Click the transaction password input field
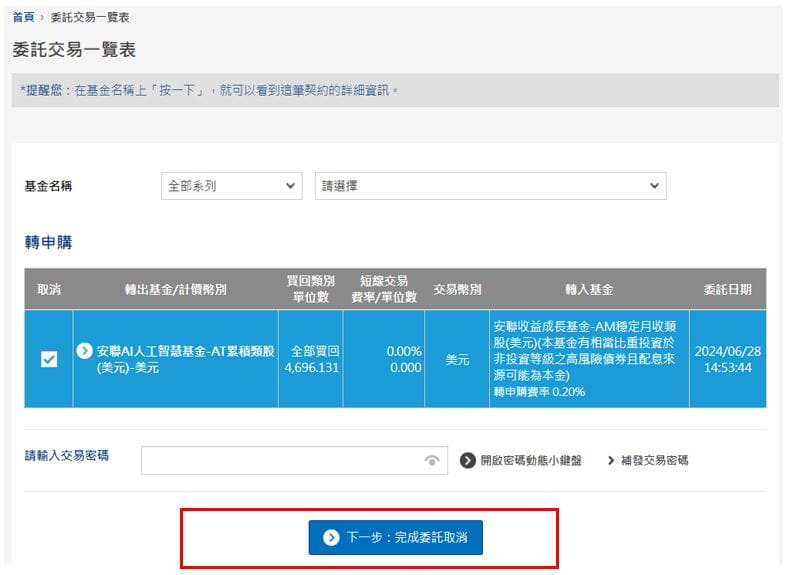This screenshot has height=575, width=794. point(282,460)
